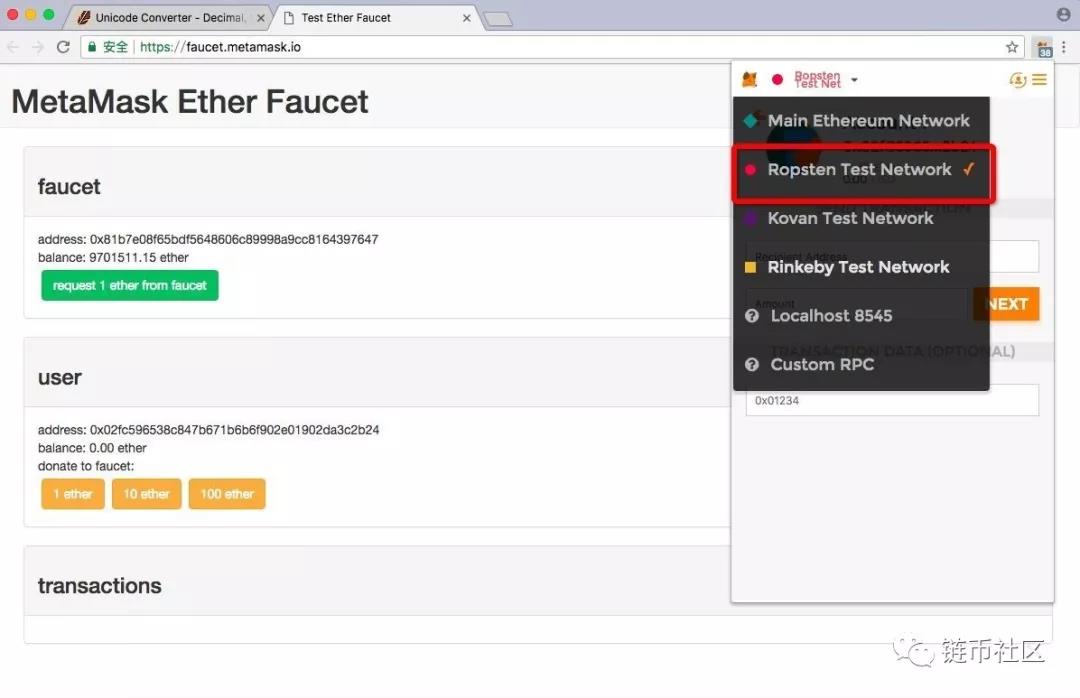The width and height of the screenshot is (1080, 698).
Task: Select Ropsten Test Network option
Action: coord(859,170)
